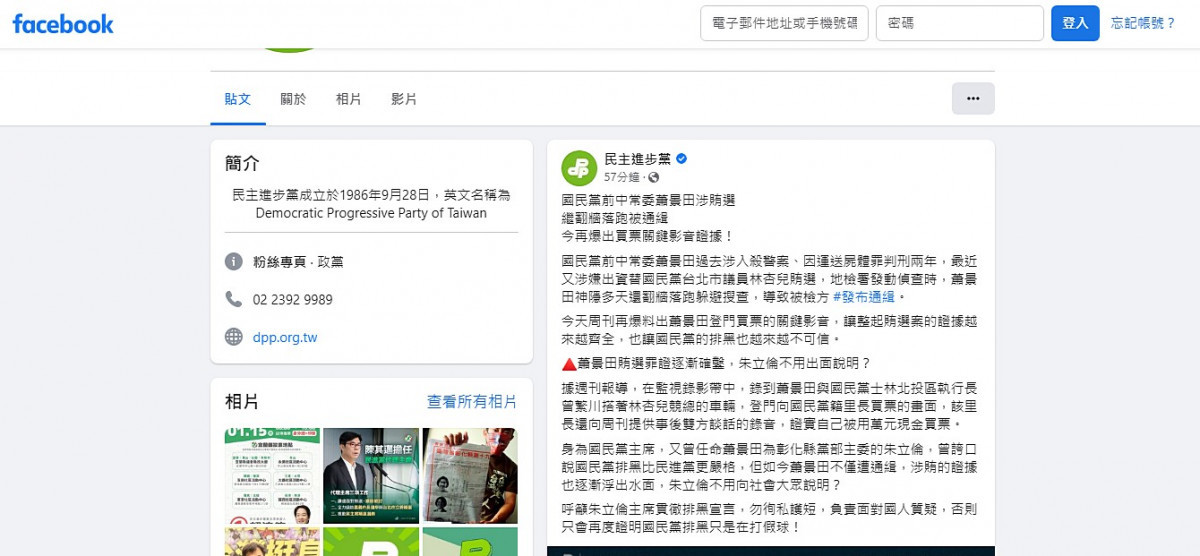Select the 簡介 intro heading
1200x556 pixels.
tap(242, 163)
